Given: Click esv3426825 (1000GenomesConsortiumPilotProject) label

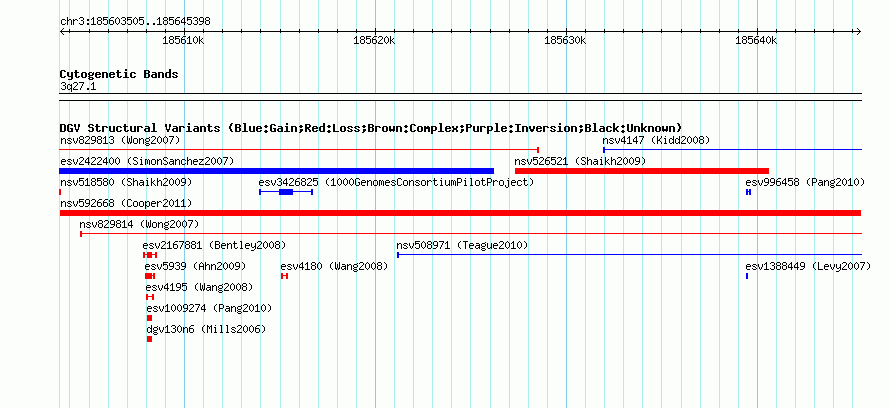Looking at the screenshot, I should tap(396, 182).
